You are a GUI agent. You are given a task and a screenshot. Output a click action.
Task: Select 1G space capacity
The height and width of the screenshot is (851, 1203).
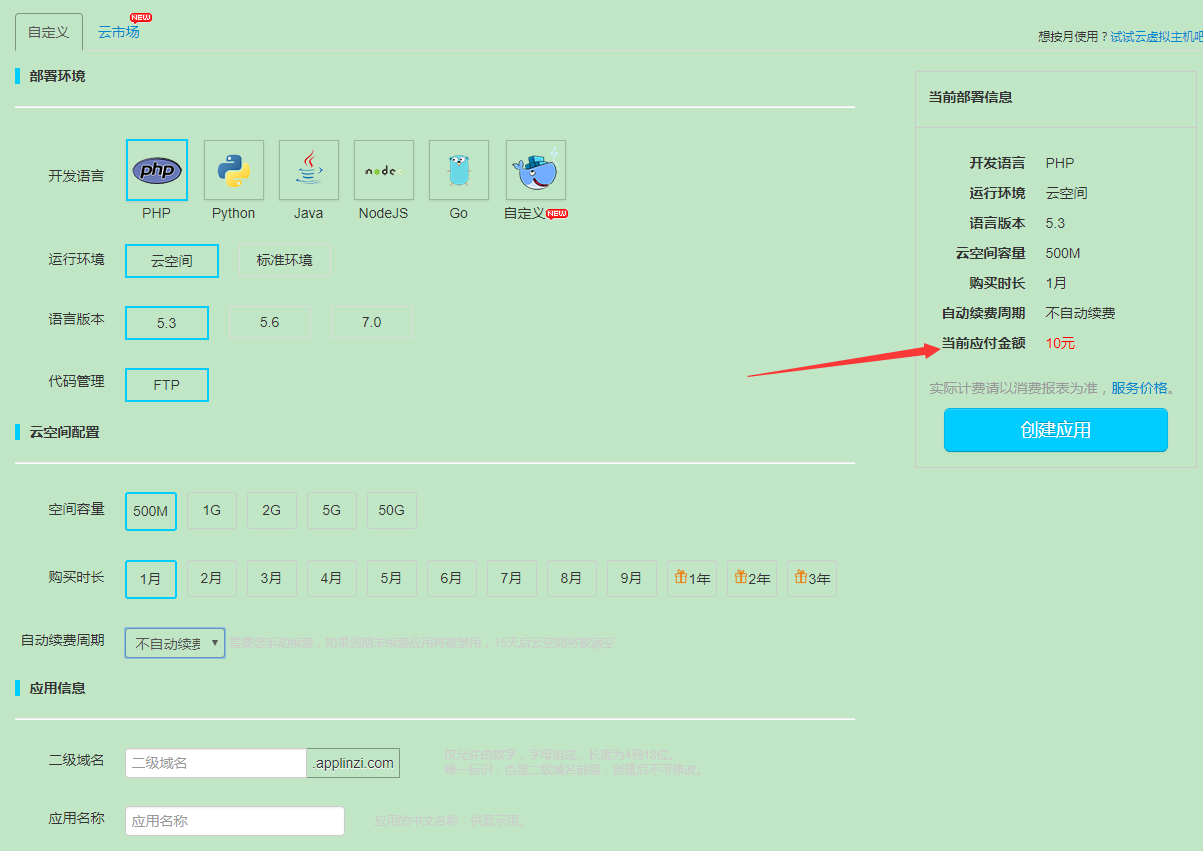(x=212, y=510)
